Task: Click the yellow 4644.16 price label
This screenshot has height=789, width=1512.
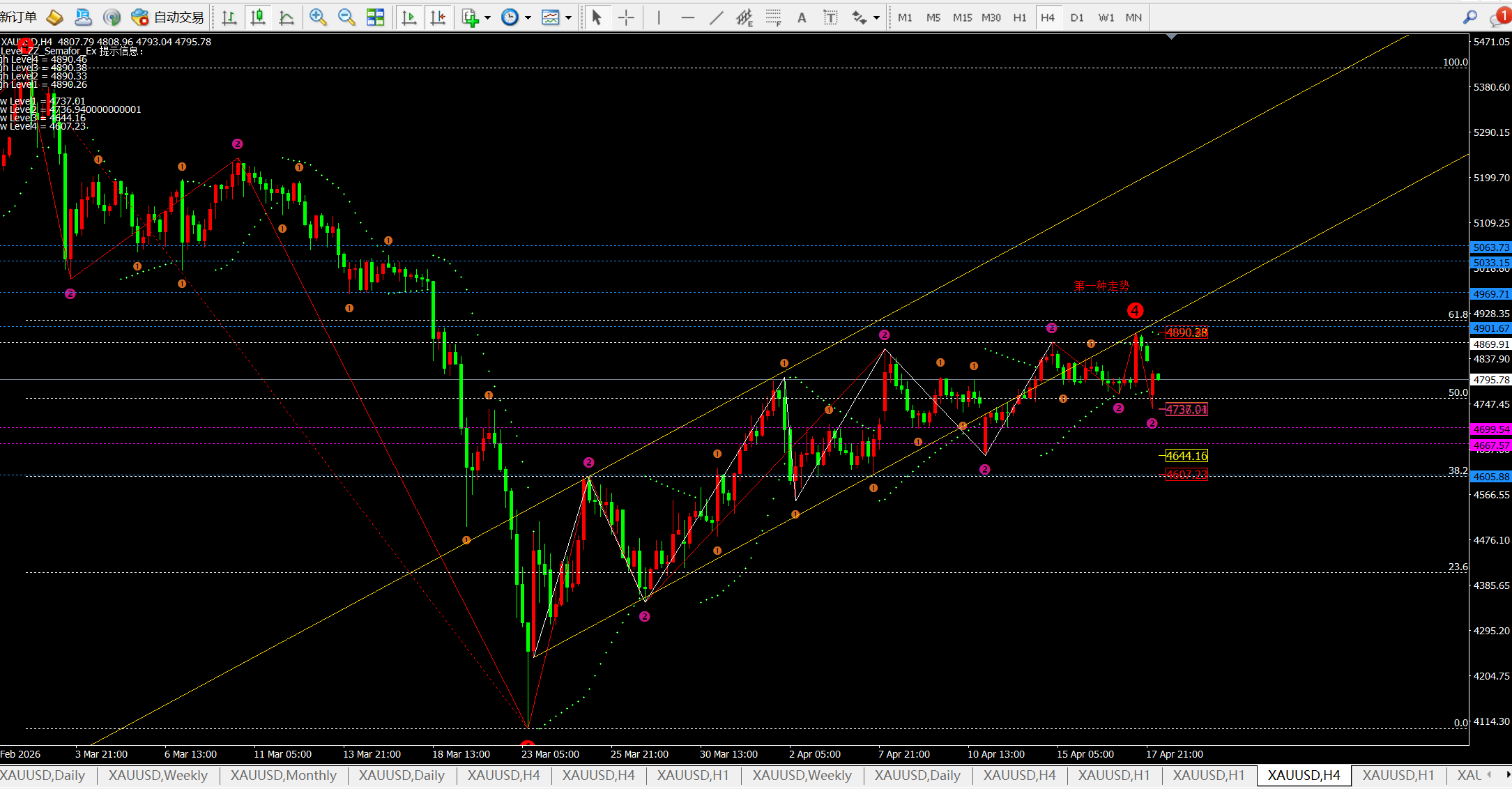Action: (1186, 456)
